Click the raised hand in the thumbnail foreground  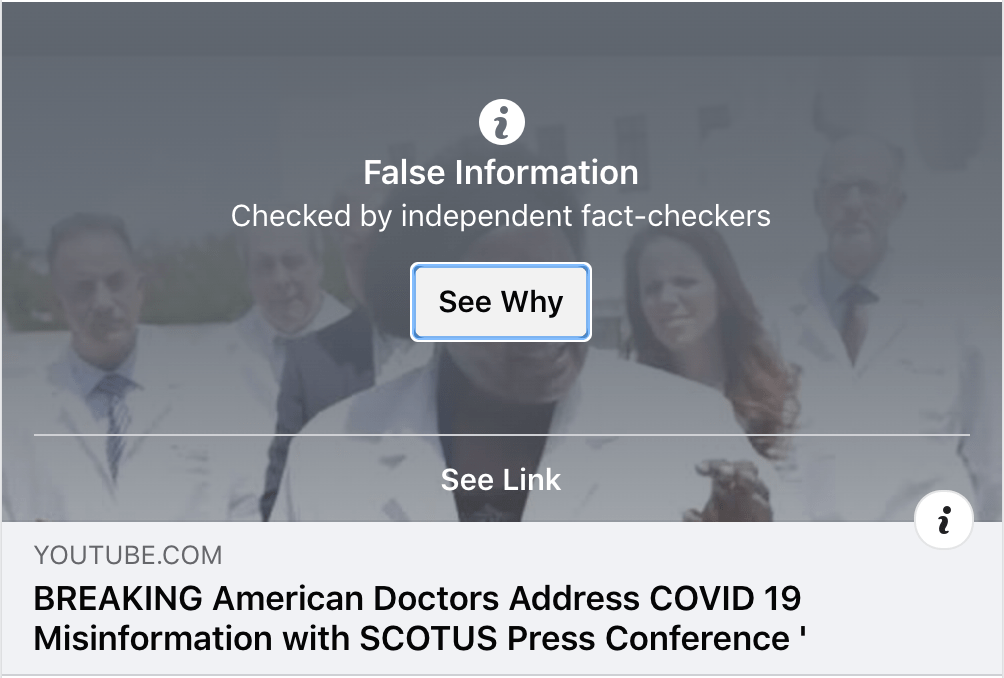(730, 490)
